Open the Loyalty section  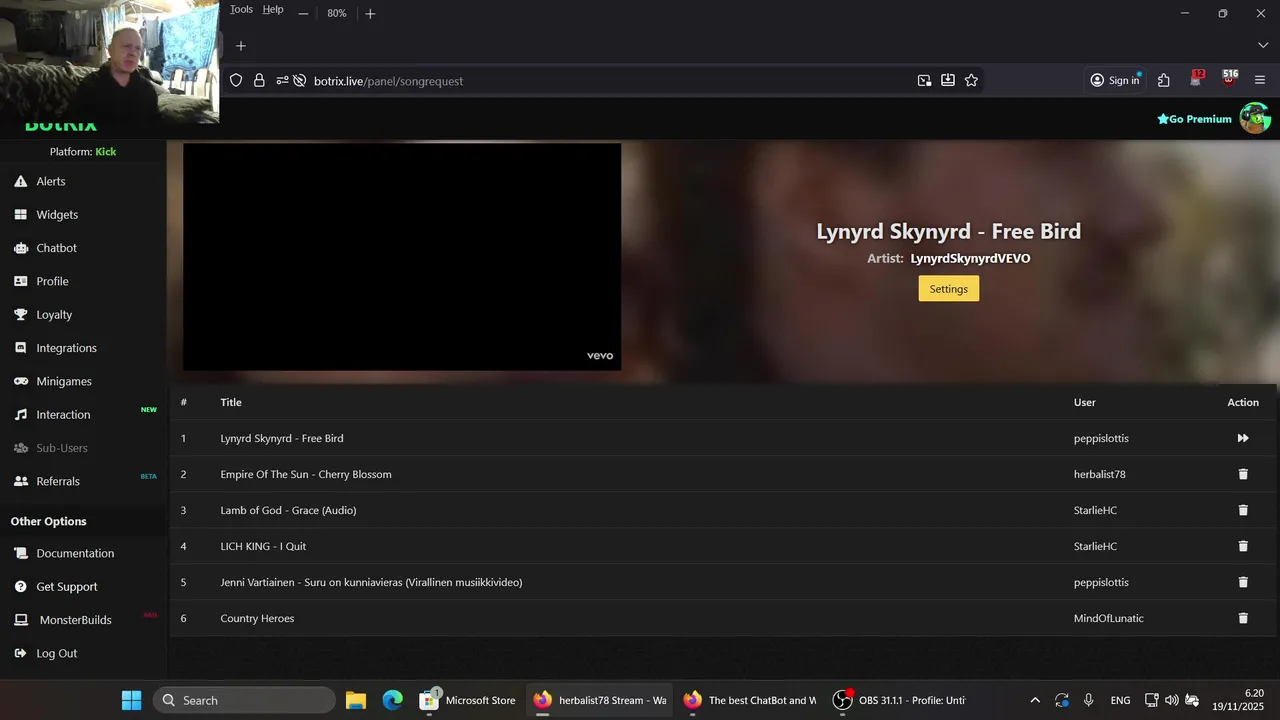click(54, 314)
